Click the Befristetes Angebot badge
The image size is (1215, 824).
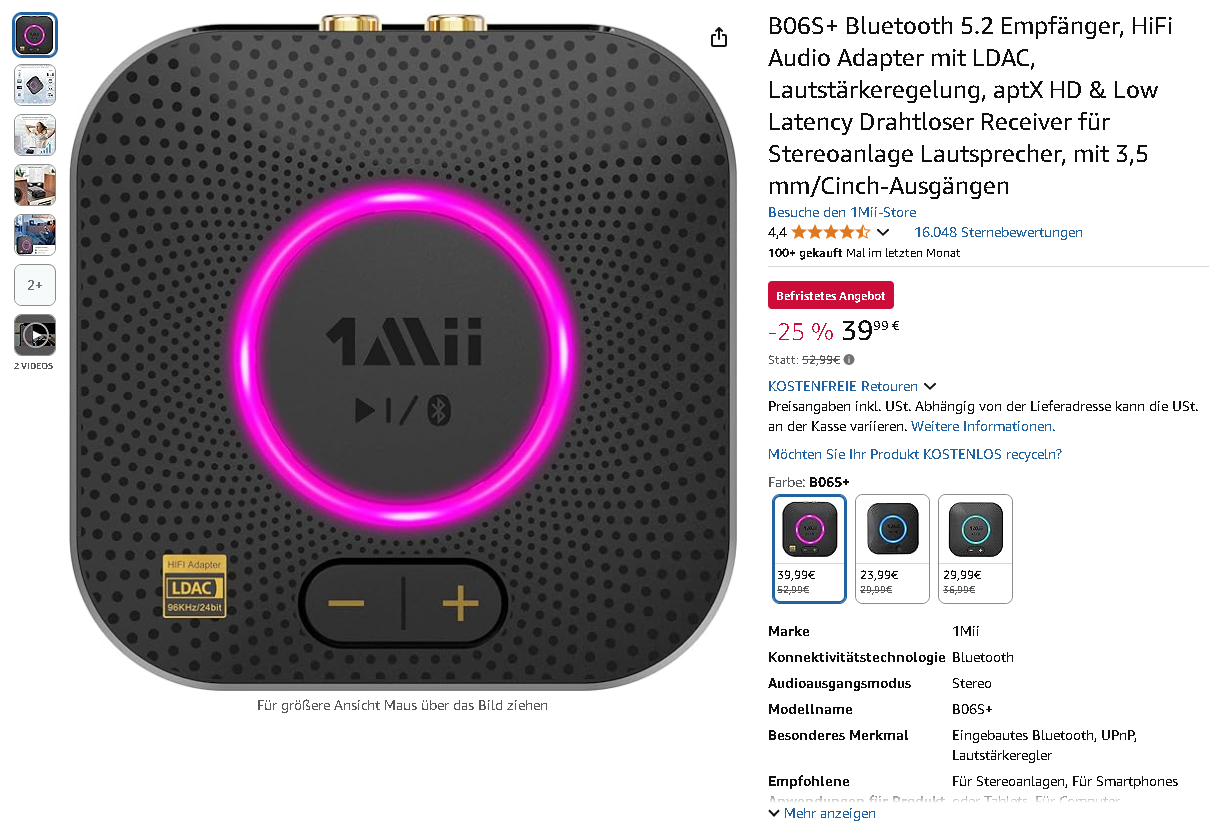click(x=831, y=295)
